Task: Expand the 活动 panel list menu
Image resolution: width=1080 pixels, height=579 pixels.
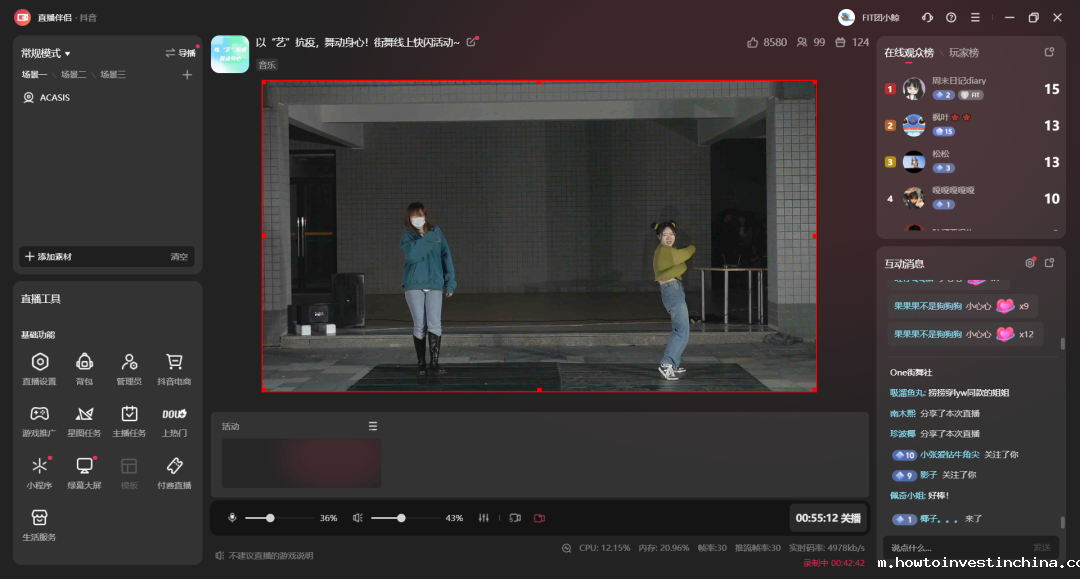Action: [x=373, y=426]
